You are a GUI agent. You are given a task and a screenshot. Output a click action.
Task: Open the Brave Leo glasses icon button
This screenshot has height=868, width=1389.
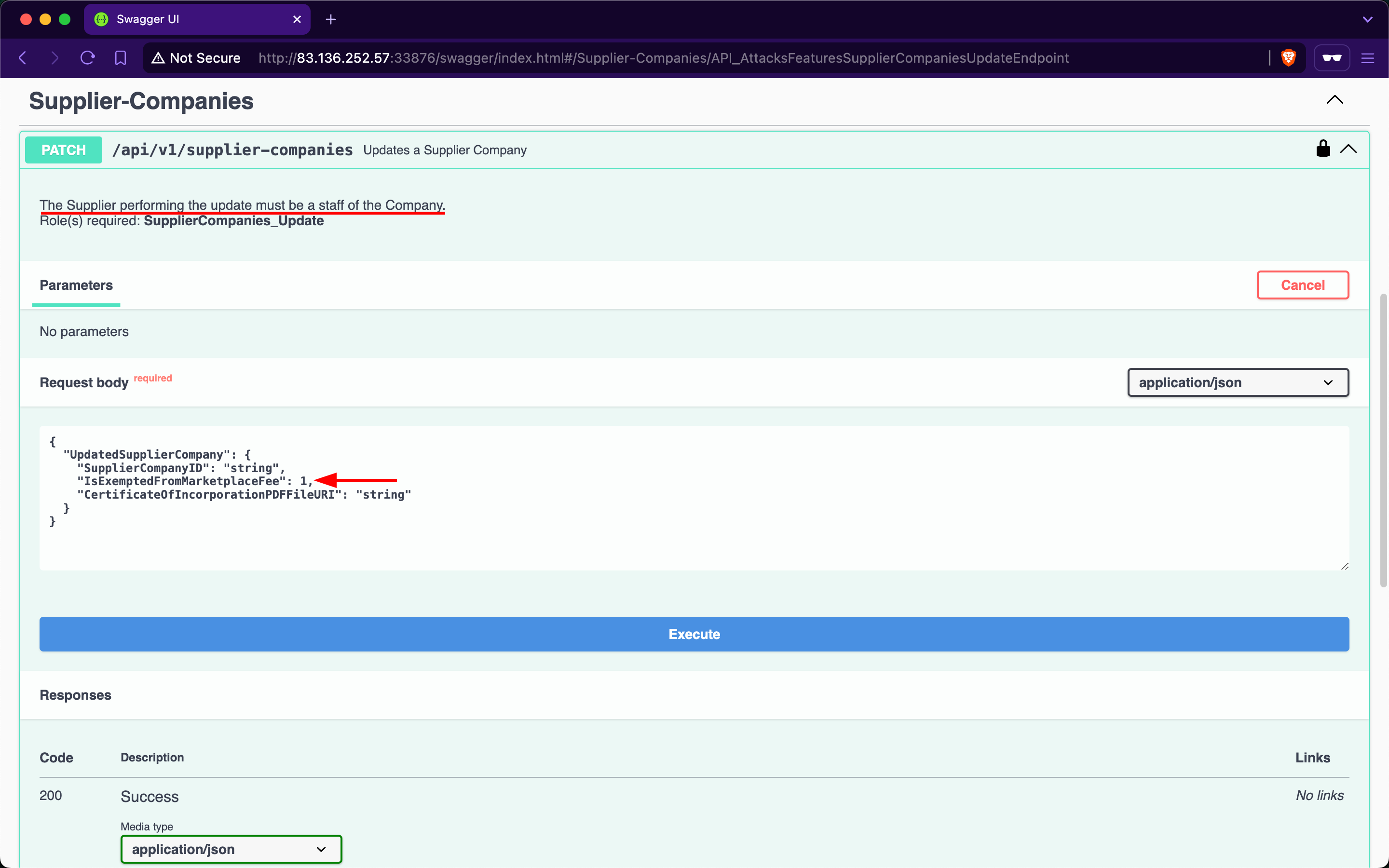point(1332,58)
